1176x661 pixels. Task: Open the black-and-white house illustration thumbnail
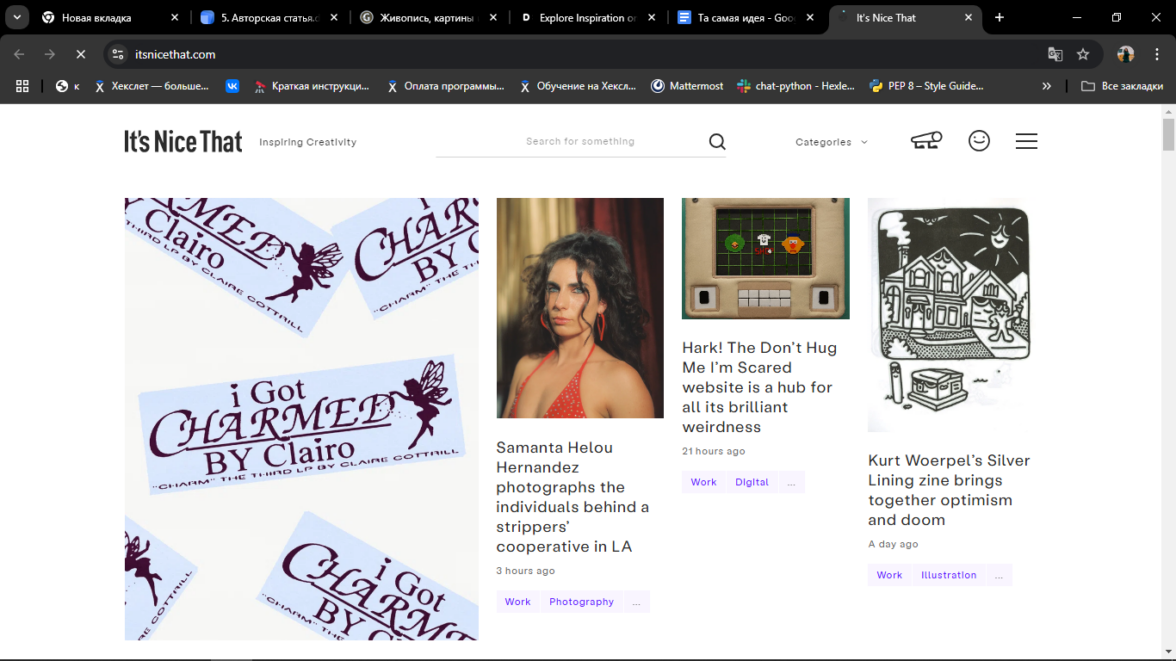[952, 314]
